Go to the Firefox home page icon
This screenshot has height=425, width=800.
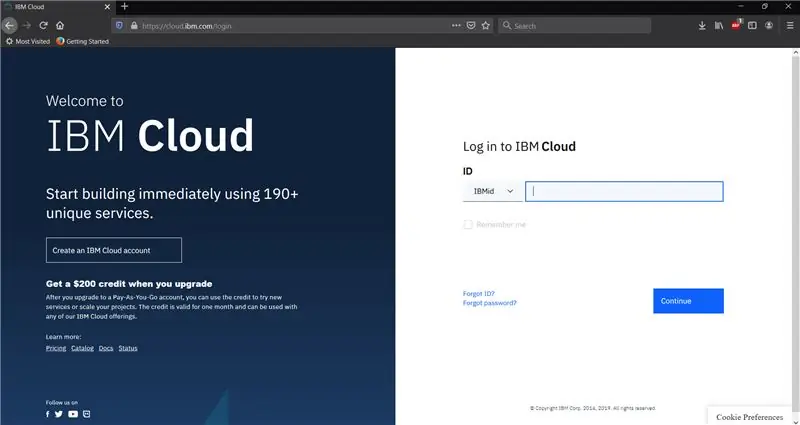(x=60, y=26)
